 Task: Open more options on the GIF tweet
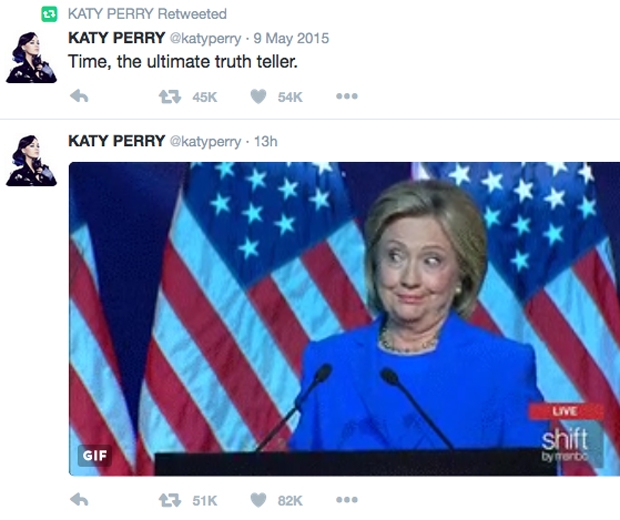(347, 500)
